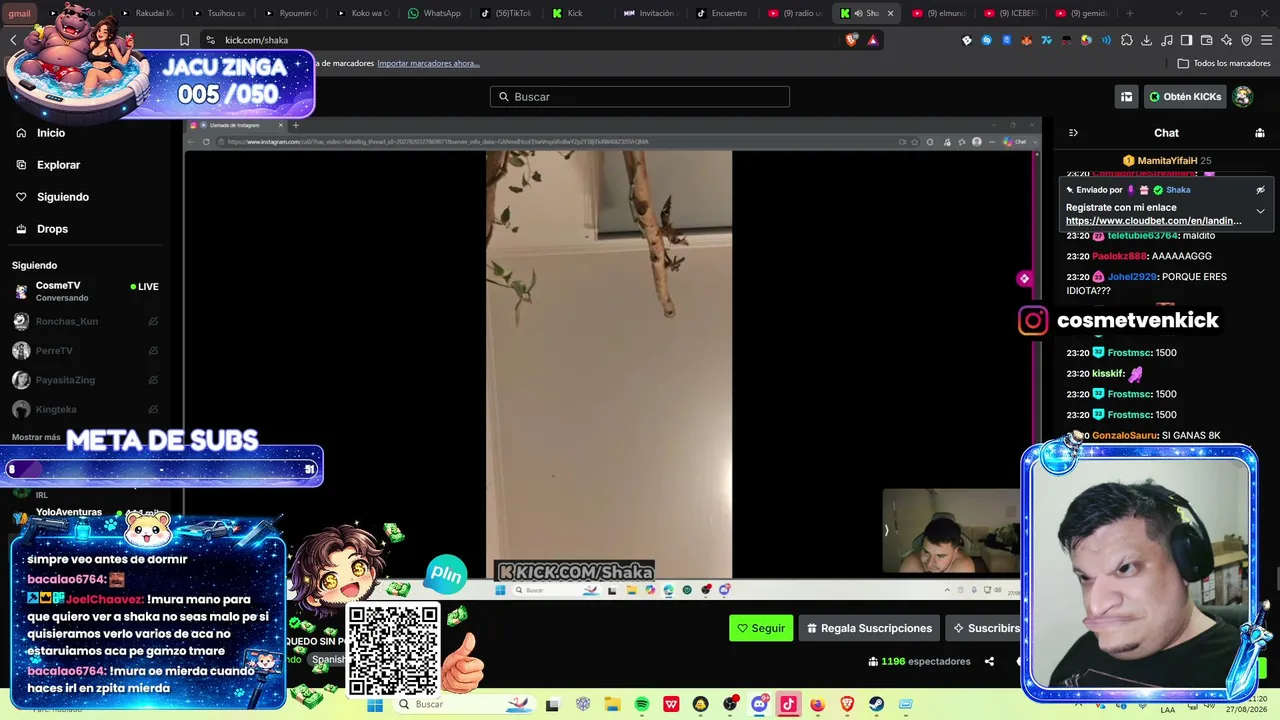Open Brave browser from the taskbar
This screenshot has height=720, width=1280.
point(847,704)
